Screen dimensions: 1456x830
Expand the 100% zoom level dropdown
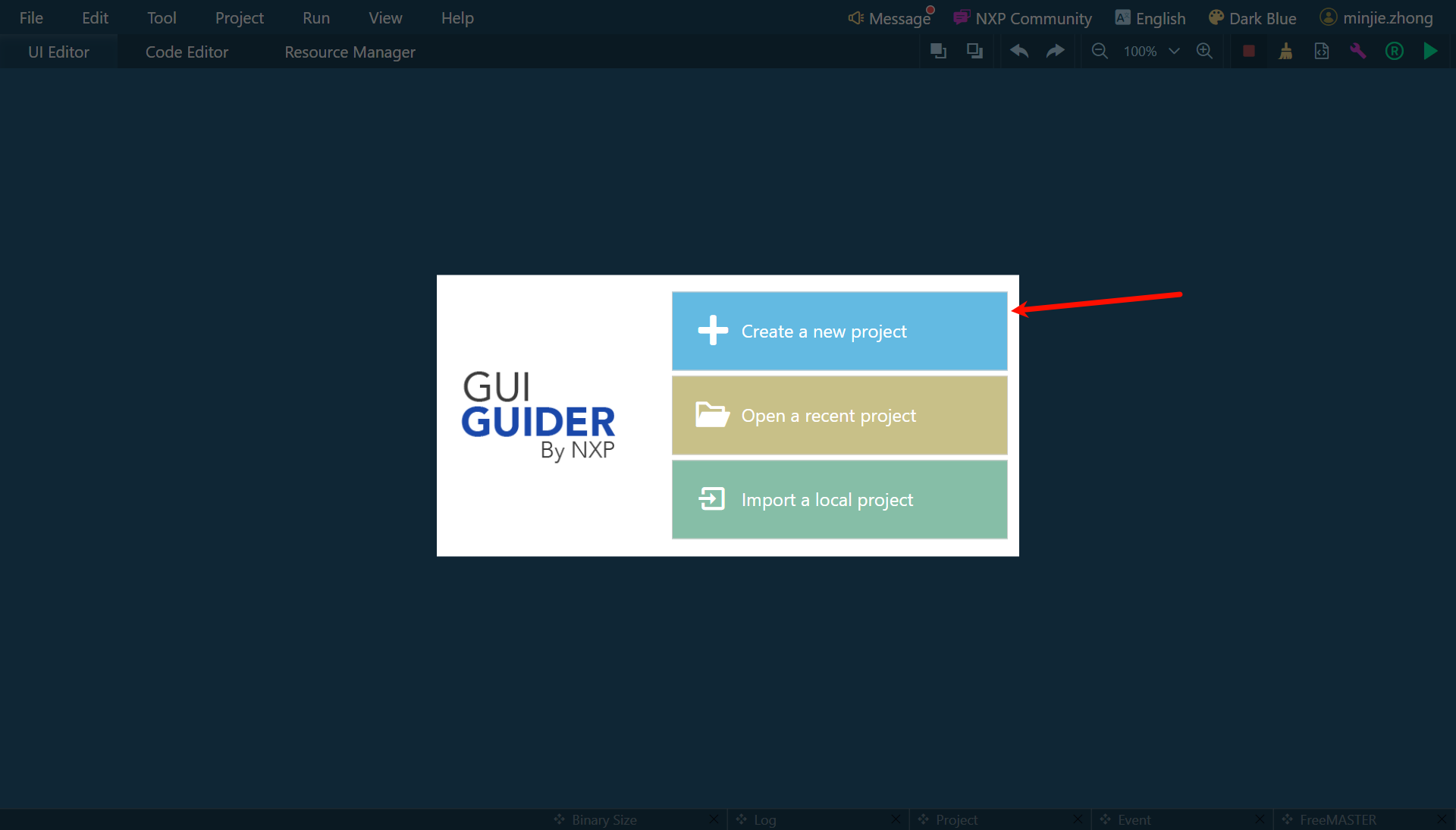(x=1174, y=52)
